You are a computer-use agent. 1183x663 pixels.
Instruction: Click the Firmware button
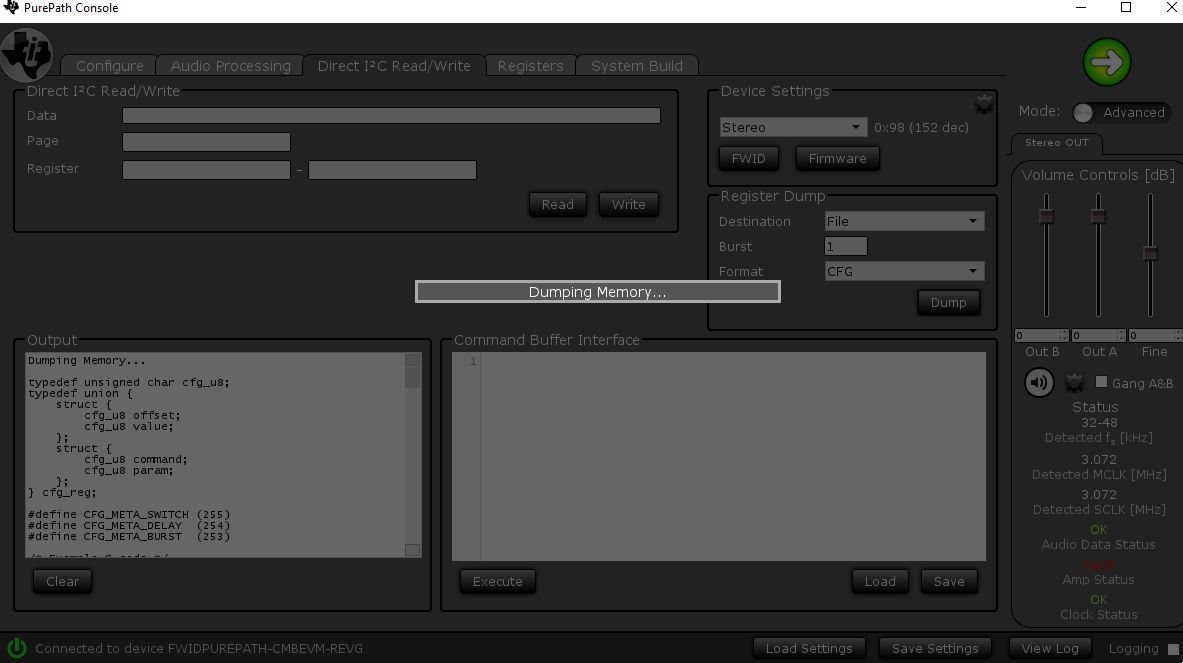click(x=837, y=158)
